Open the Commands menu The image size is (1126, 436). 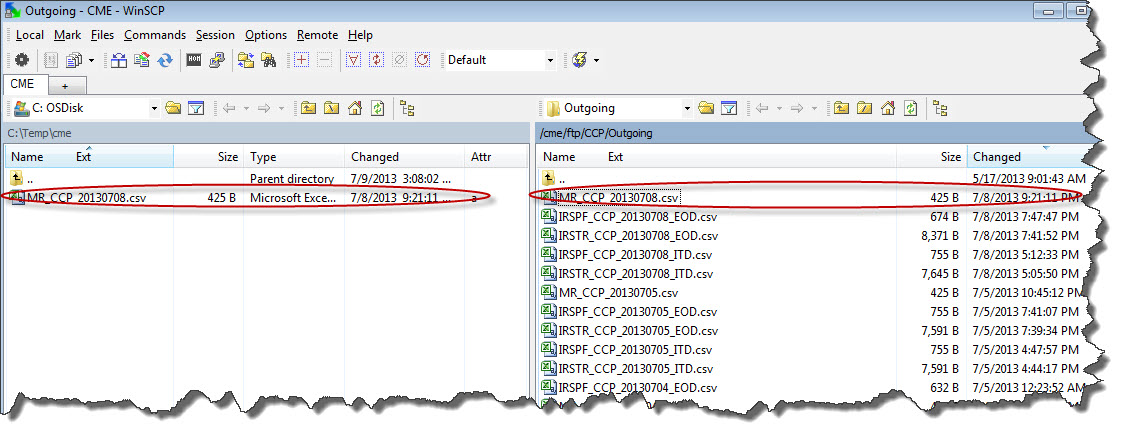(155, 35)
